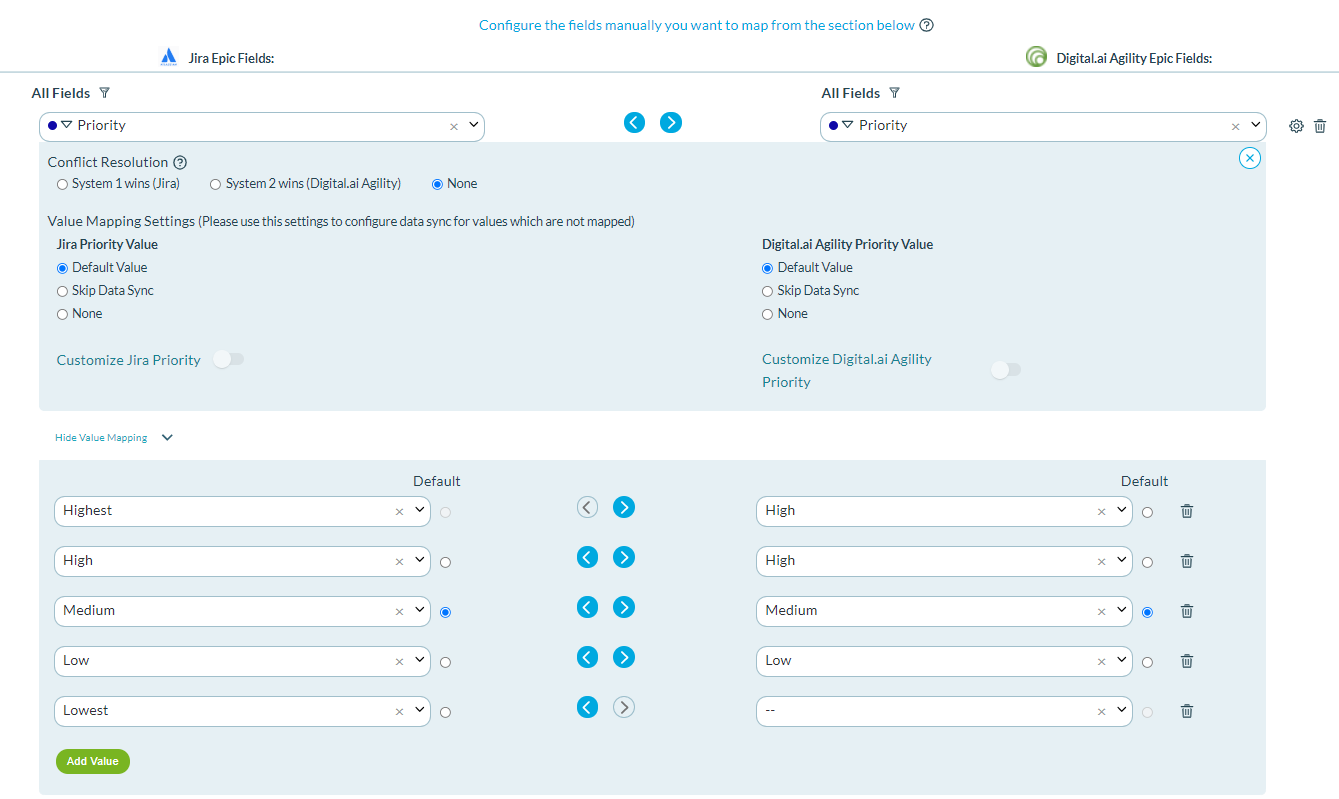Choose Default Value under Digital.ai Agility Priority Value

tap(768, 268)
